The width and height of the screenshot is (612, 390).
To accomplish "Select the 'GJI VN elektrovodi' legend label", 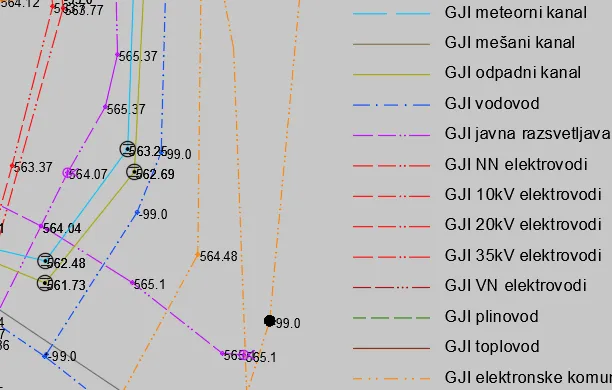I will (516, 285).
